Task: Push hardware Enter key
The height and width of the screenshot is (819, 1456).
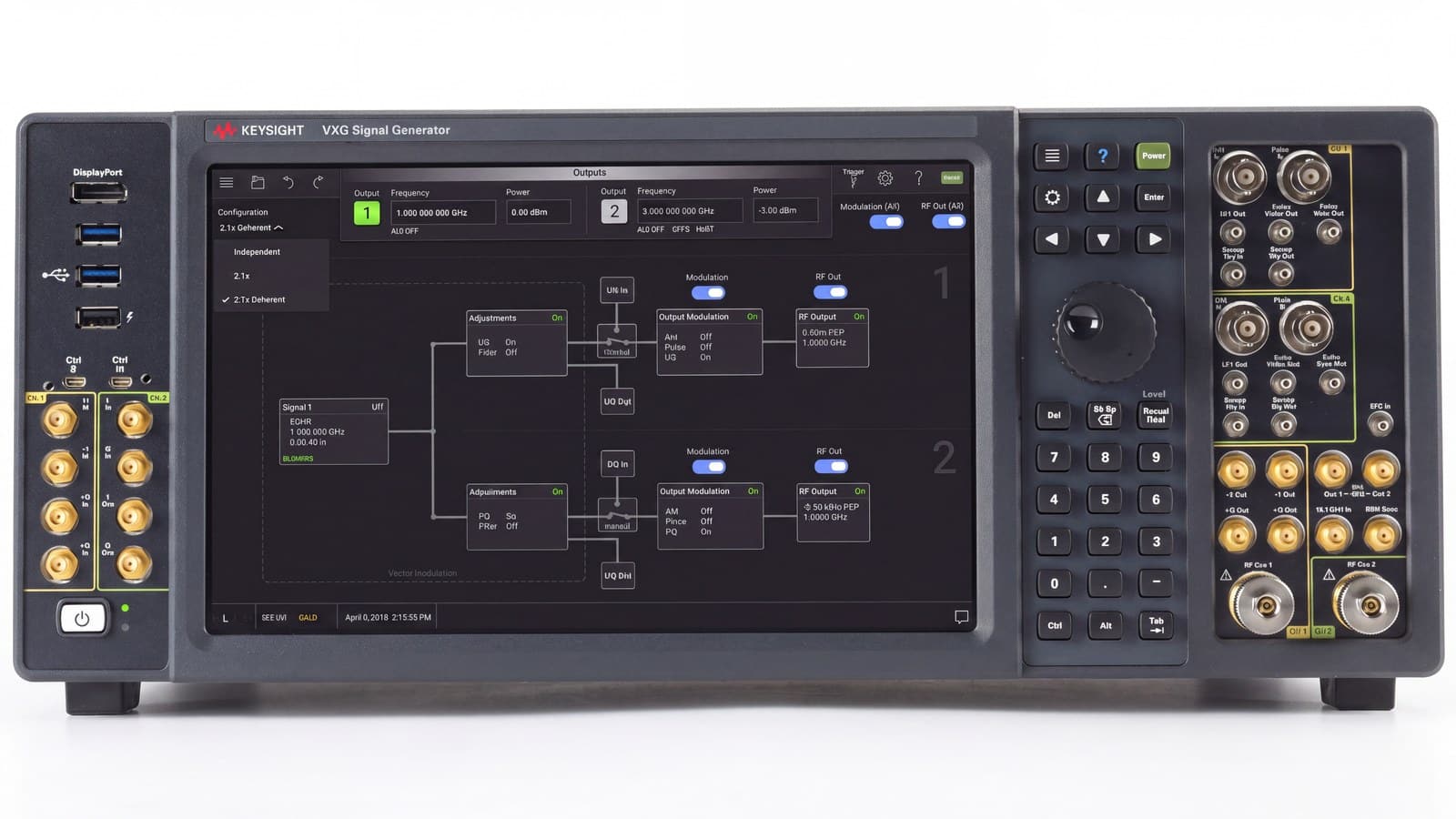Action: [1154, 197]
